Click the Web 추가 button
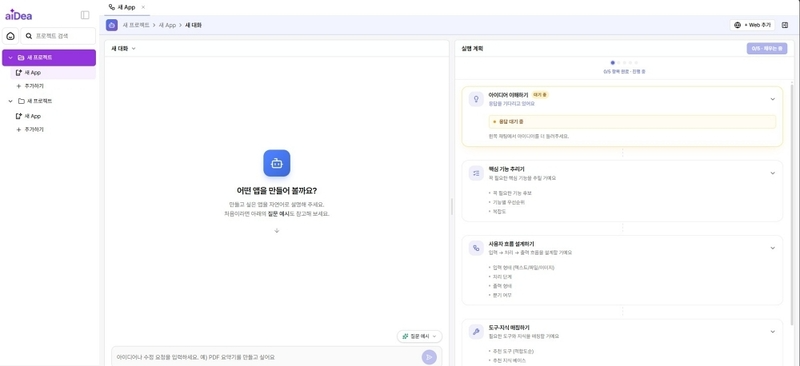 coord(752,25)
